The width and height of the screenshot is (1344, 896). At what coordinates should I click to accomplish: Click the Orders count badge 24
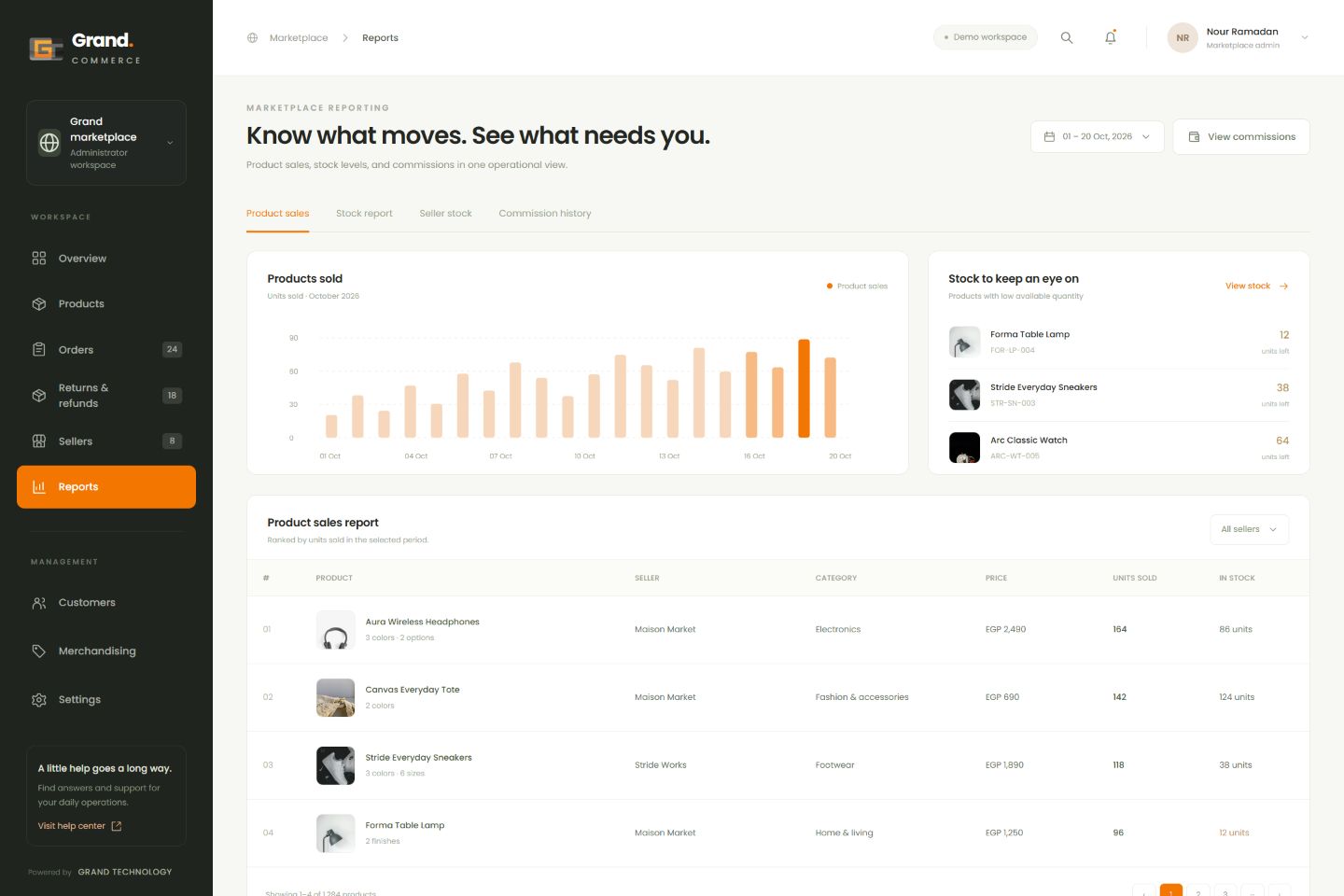(172, 350)
